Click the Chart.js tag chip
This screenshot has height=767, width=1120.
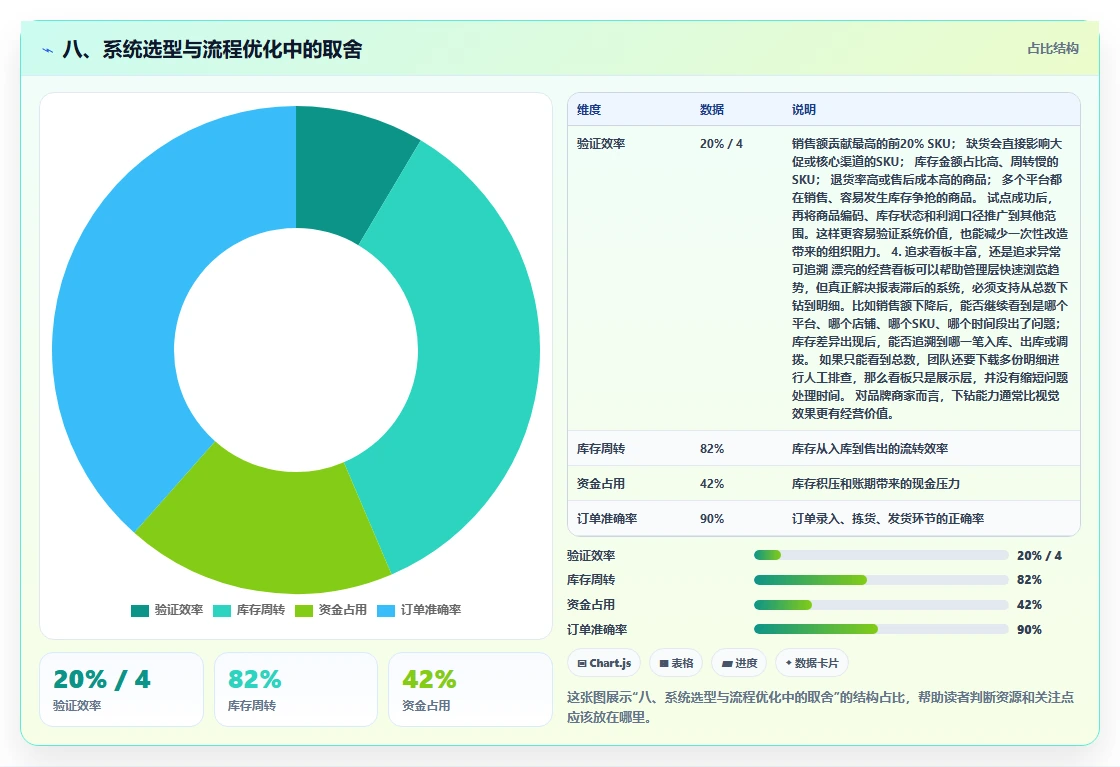[604, 663]
